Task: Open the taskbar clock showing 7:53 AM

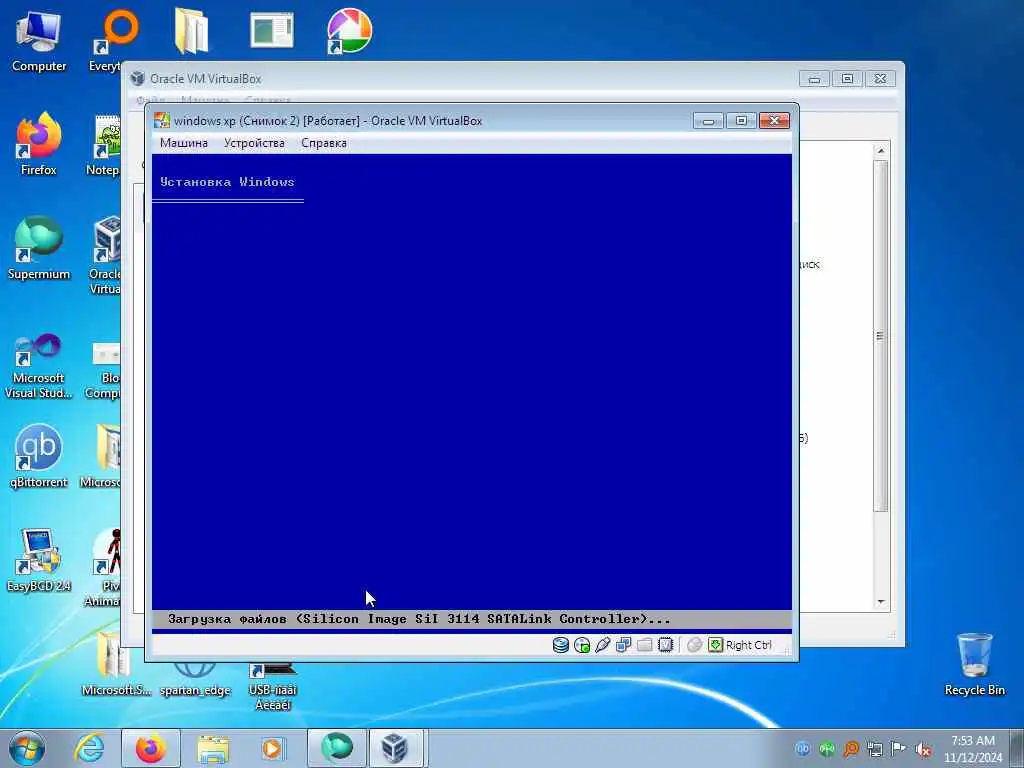Action: tap(973, 749)
